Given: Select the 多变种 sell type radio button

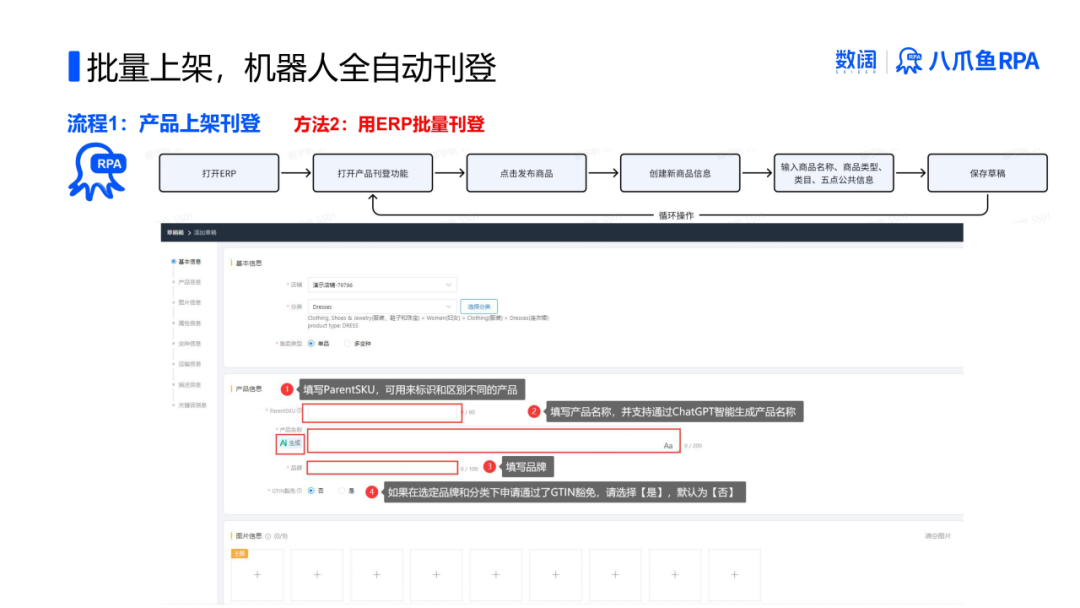Looking at the screenshot, I should 346,343.
